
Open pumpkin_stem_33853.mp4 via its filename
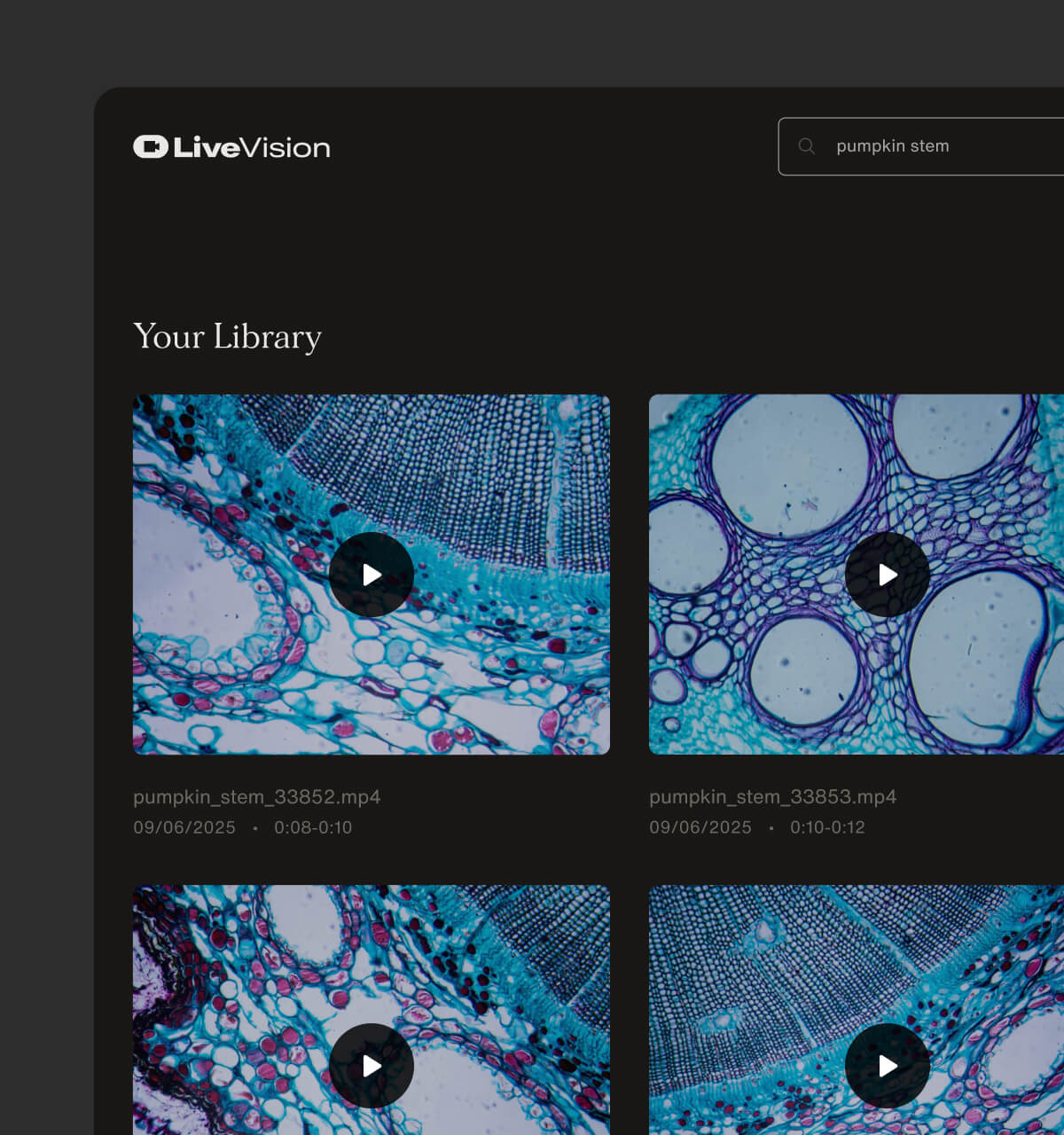pyautogui.click(x=772, y=797)
